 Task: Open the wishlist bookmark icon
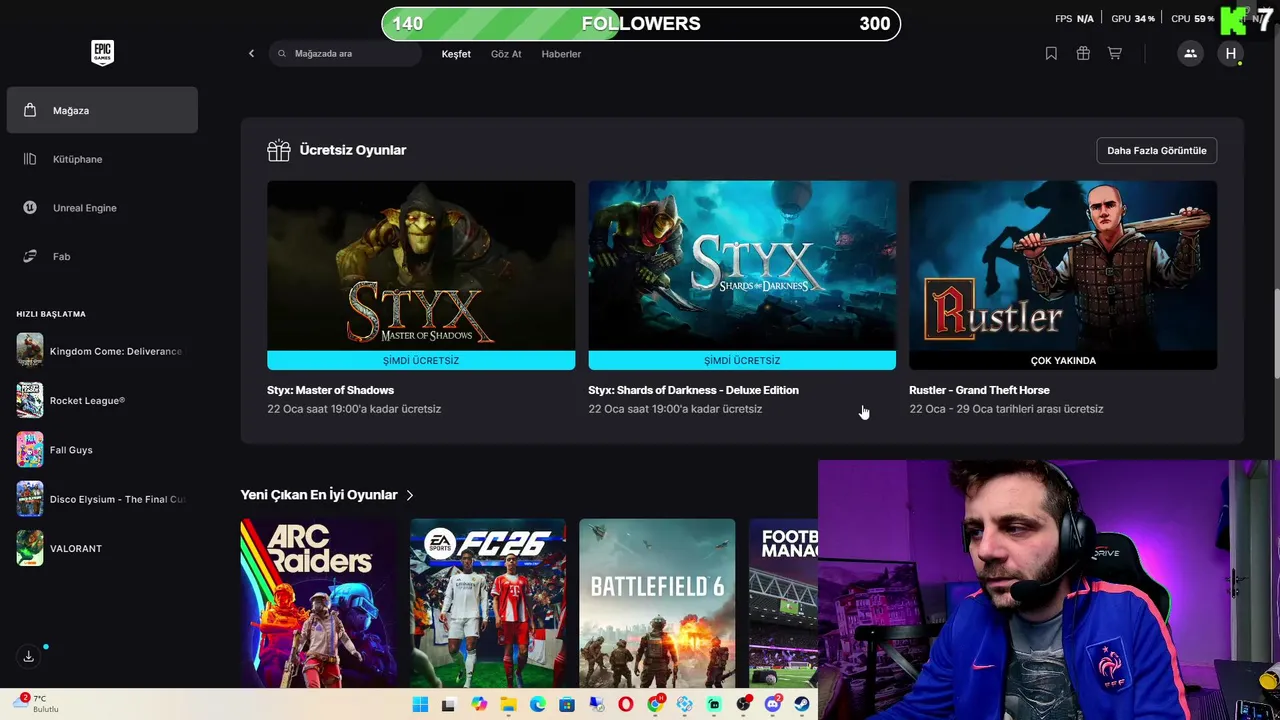pyautogui.click(x=1051, y=54)
